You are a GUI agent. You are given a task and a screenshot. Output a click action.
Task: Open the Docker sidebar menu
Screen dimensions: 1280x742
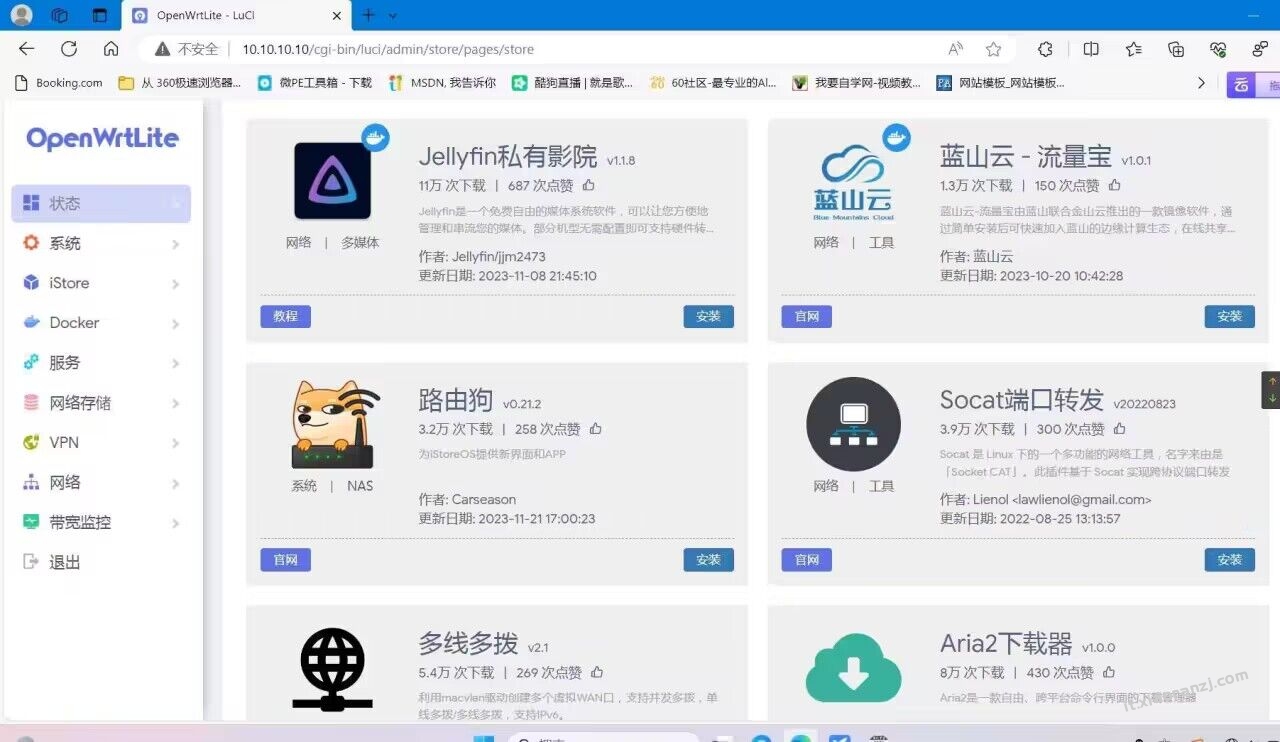click(101, 323)
